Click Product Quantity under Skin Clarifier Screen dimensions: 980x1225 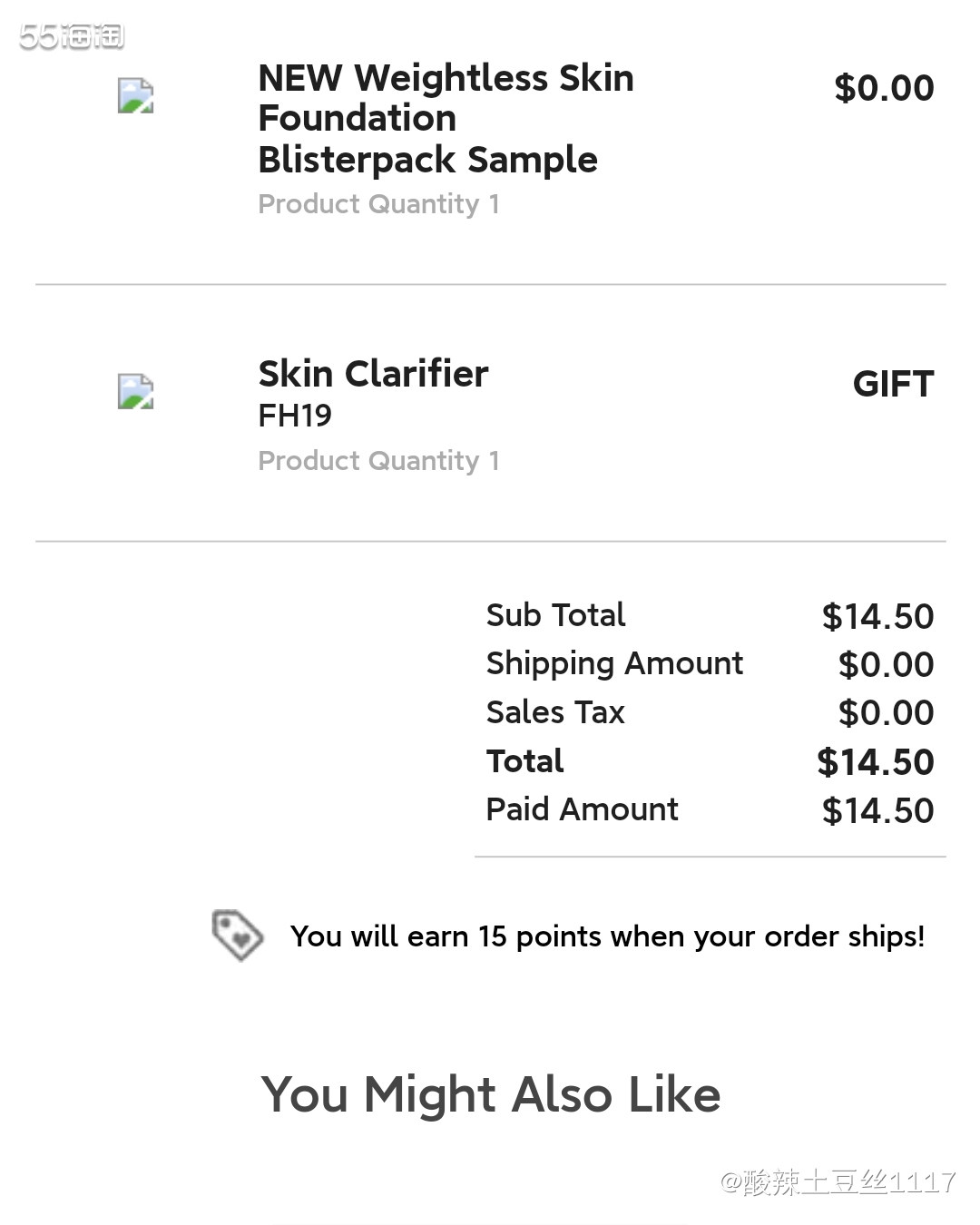click(378, 461)
